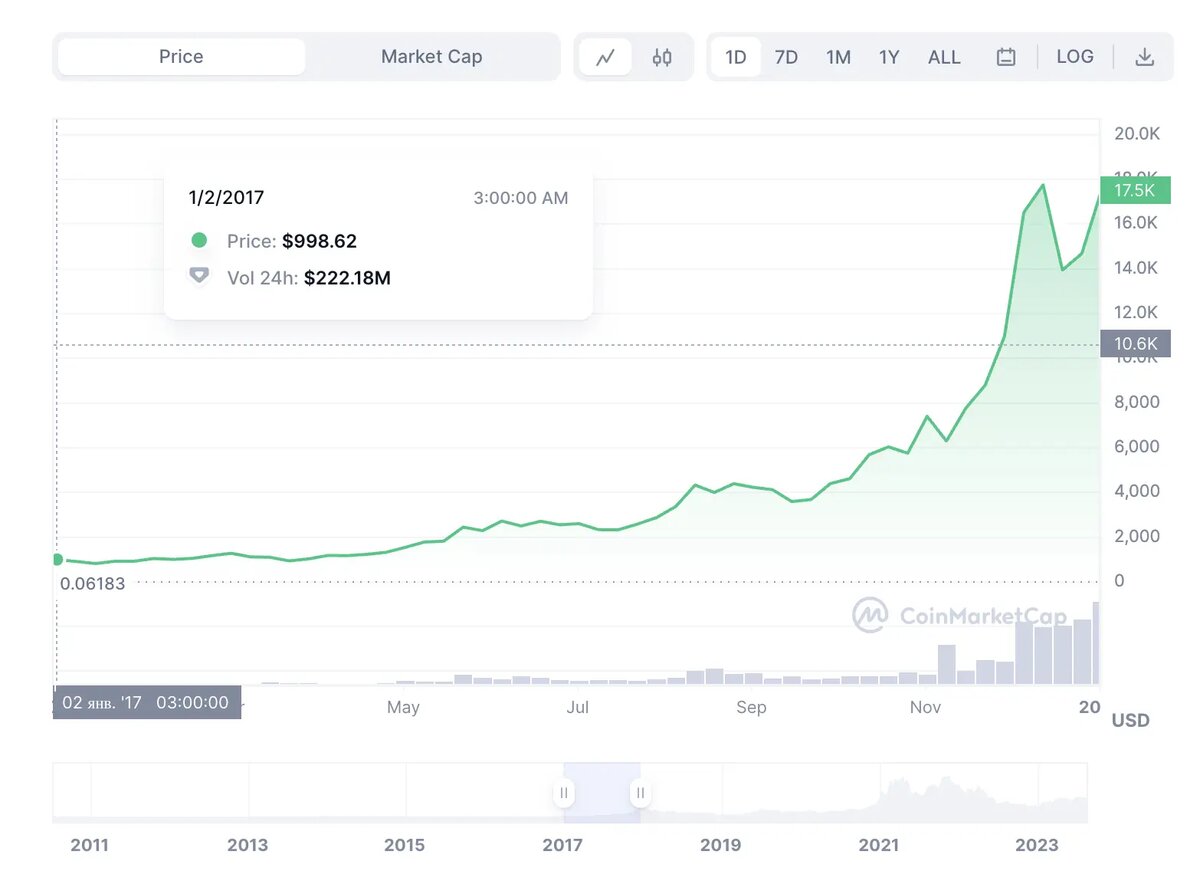Open the calendar date range picker

point(1006,57)
